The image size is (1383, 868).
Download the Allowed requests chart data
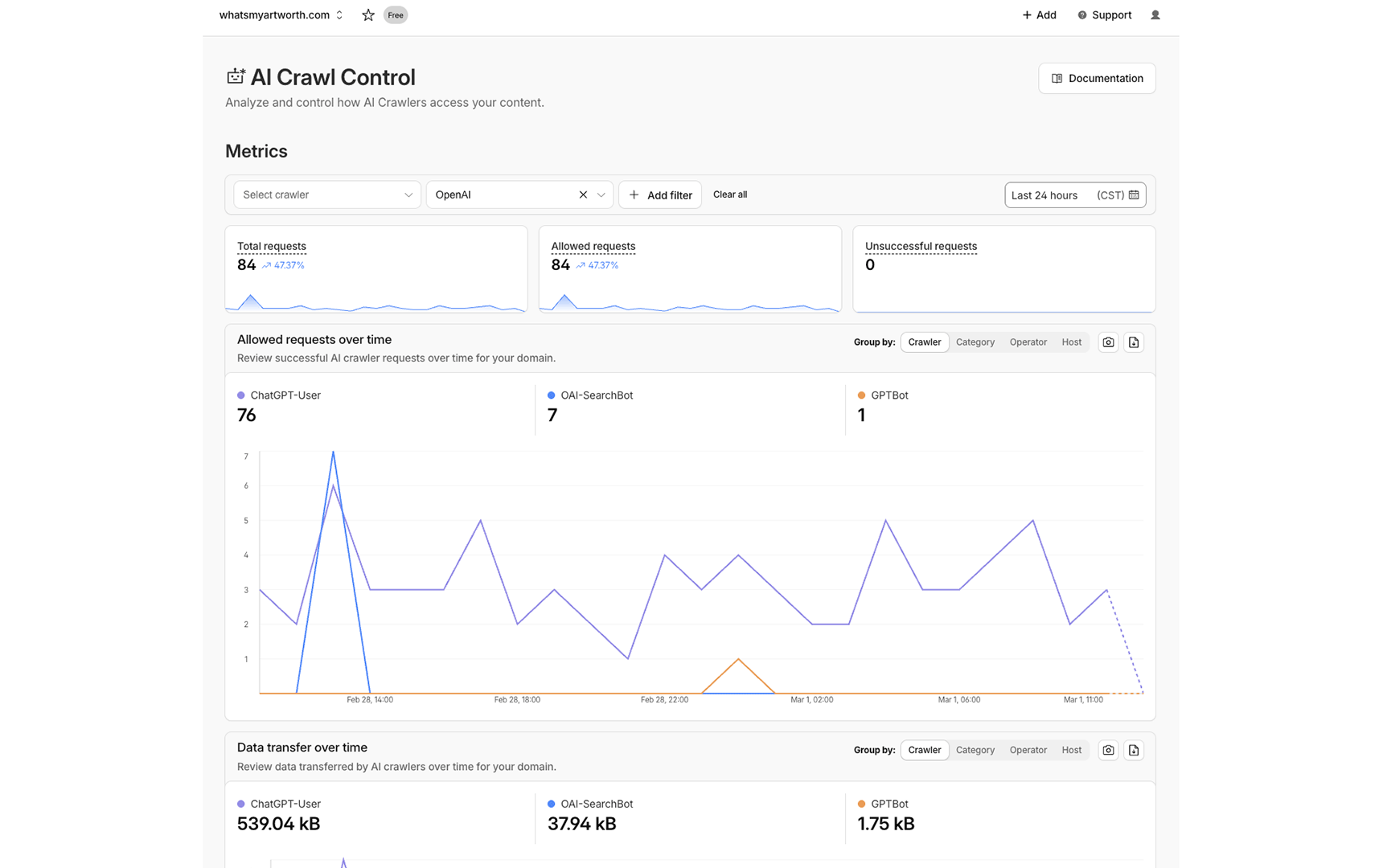[1134, 342]
